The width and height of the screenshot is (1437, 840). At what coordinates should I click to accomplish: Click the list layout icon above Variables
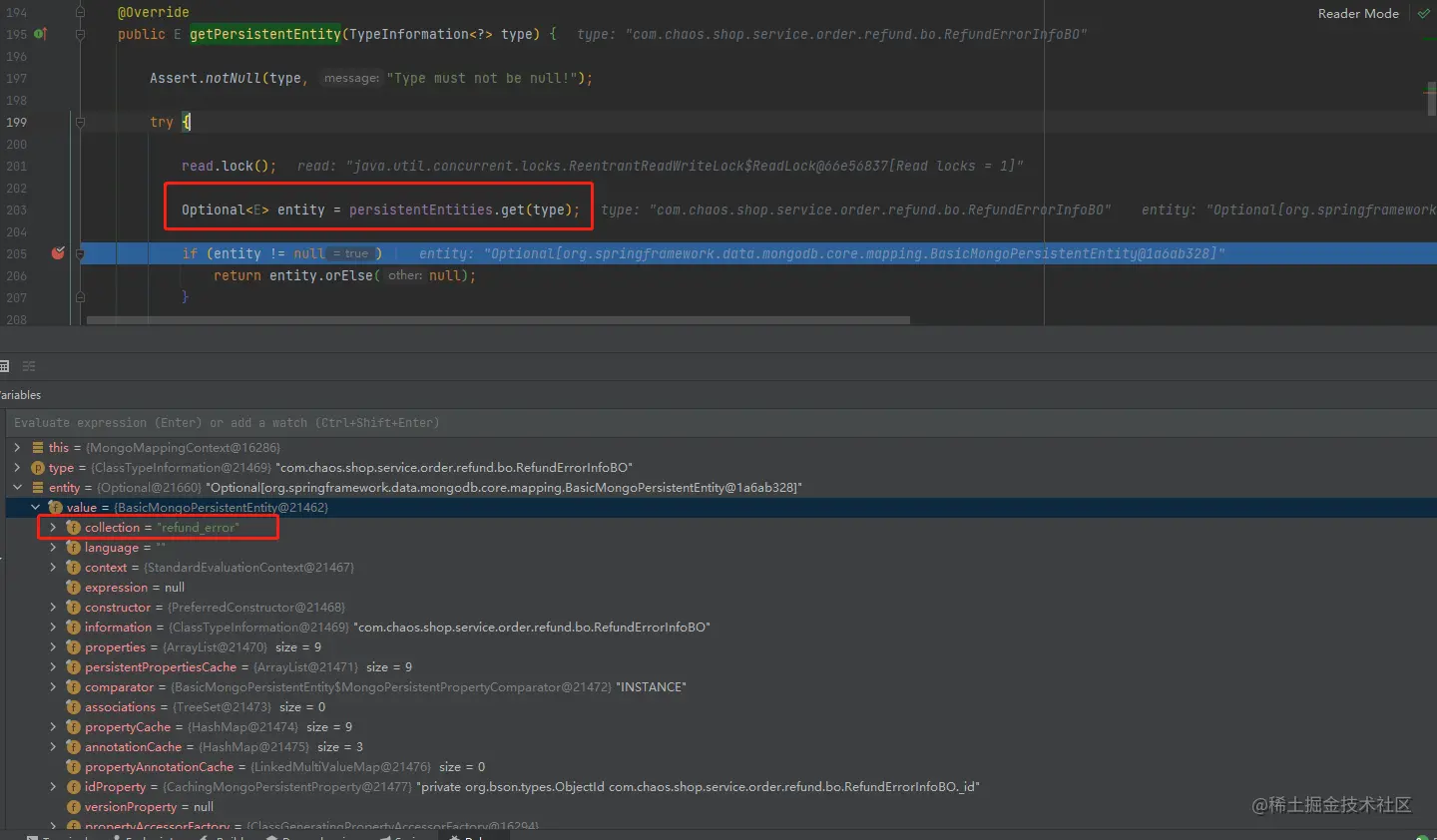tap(29, 366)
